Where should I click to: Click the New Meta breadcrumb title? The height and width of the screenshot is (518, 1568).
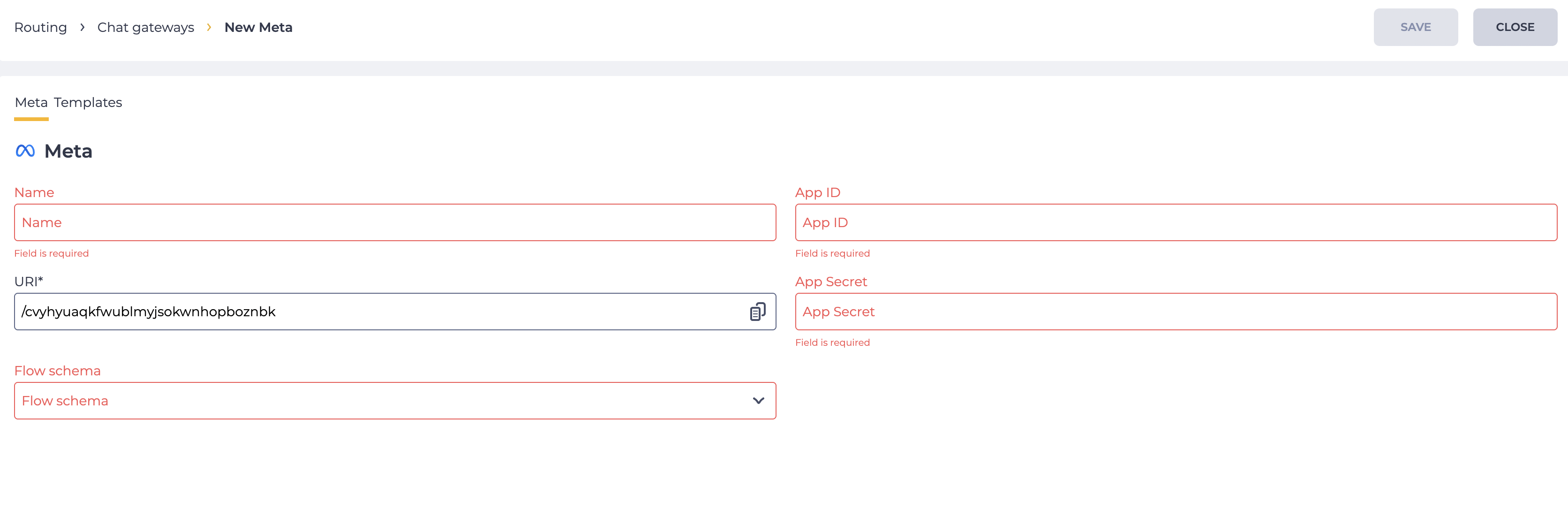point(258,27)
